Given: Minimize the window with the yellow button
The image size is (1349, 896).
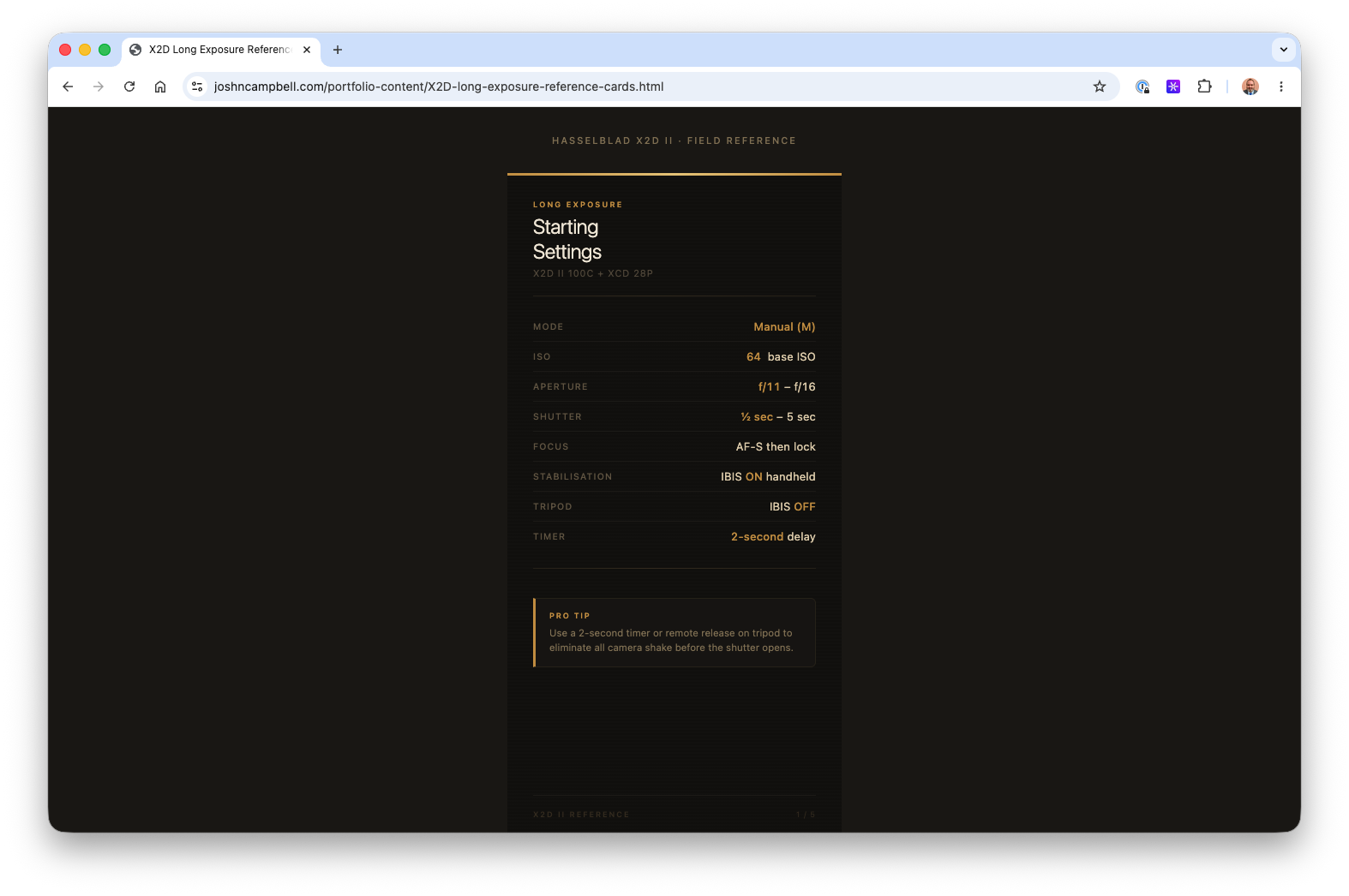Looking at the screenshot, I should (x=85, y=50).
